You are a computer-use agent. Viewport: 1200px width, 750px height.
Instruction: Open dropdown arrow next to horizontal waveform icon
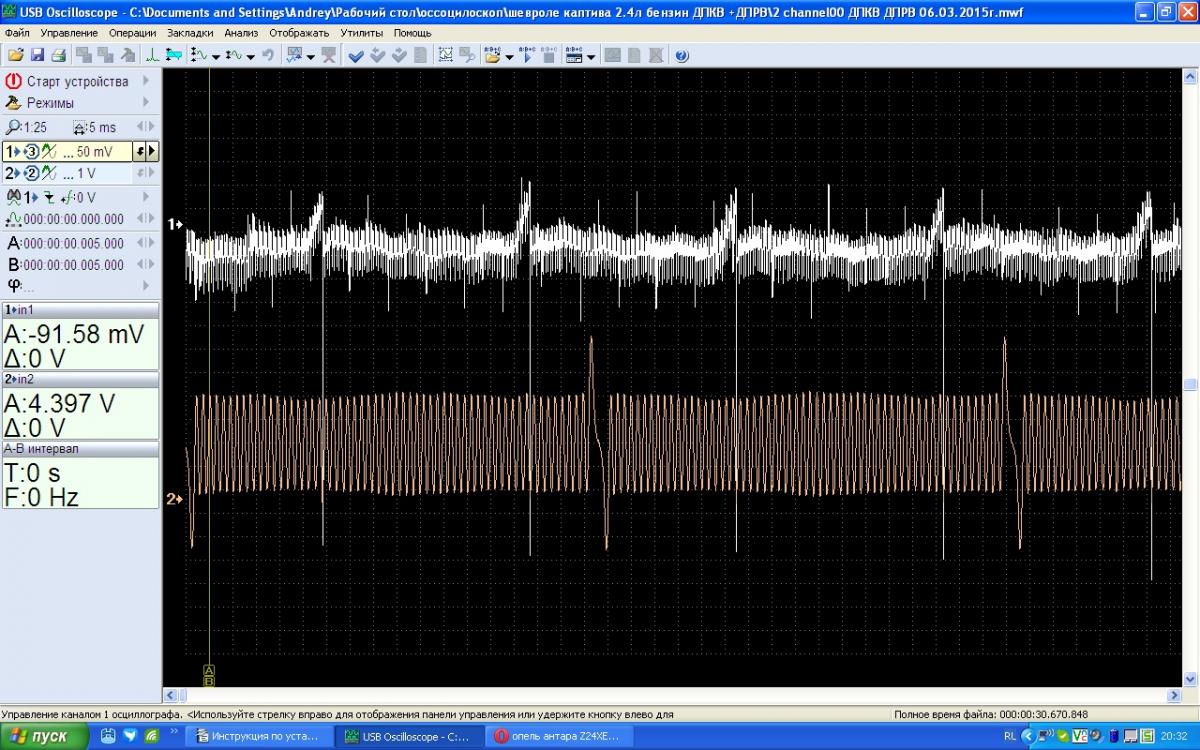[x=251, y=56]
